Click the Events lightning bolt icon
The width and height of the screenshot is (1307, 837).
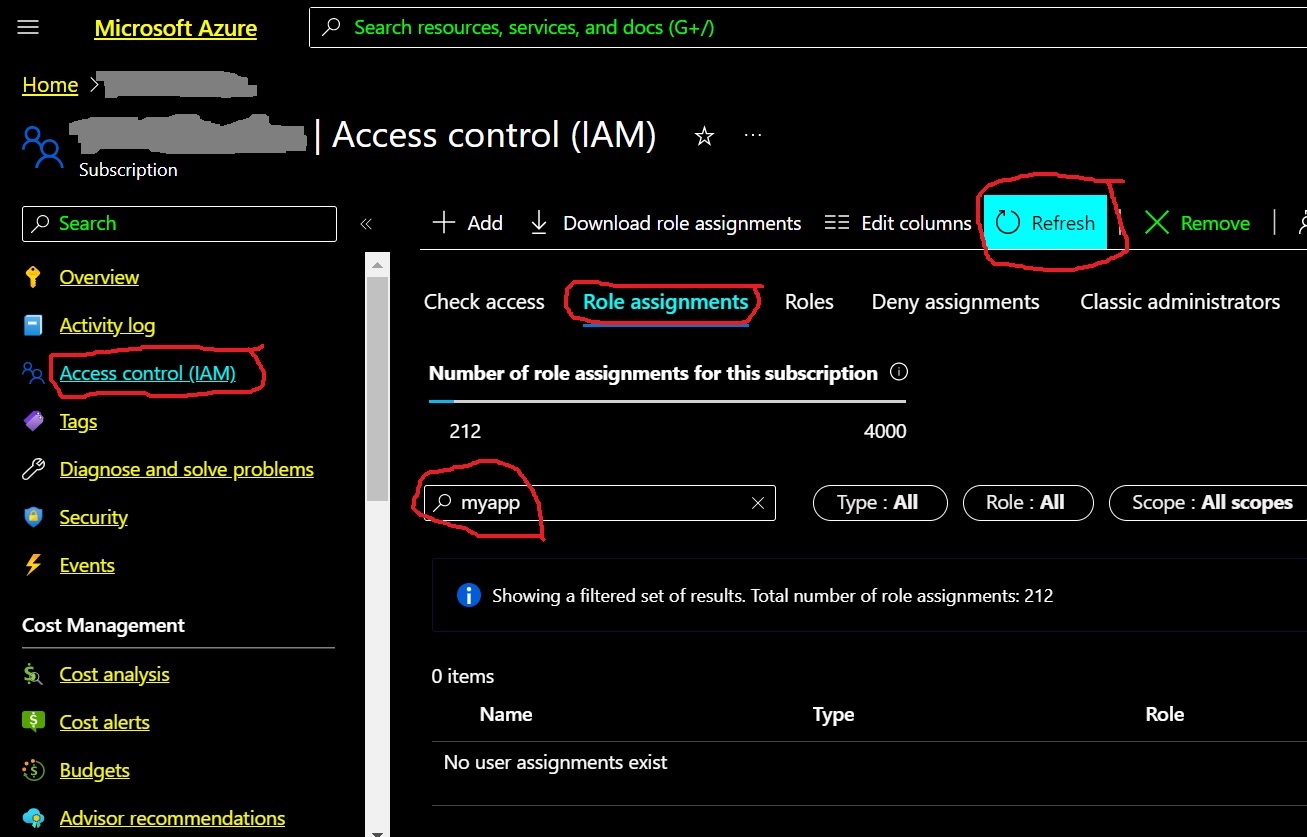pyautogui.click(x=33, y=565)
